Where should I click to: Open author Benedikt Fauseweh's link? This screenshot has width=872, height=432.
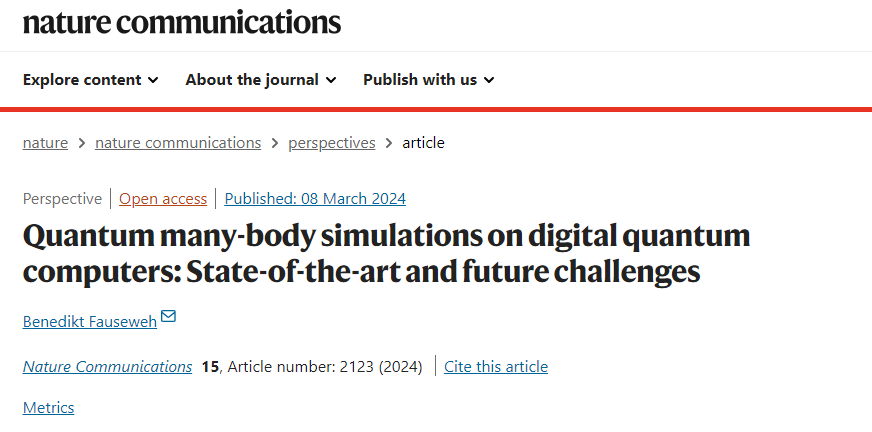pyautogui.click(x=90, y=321)
